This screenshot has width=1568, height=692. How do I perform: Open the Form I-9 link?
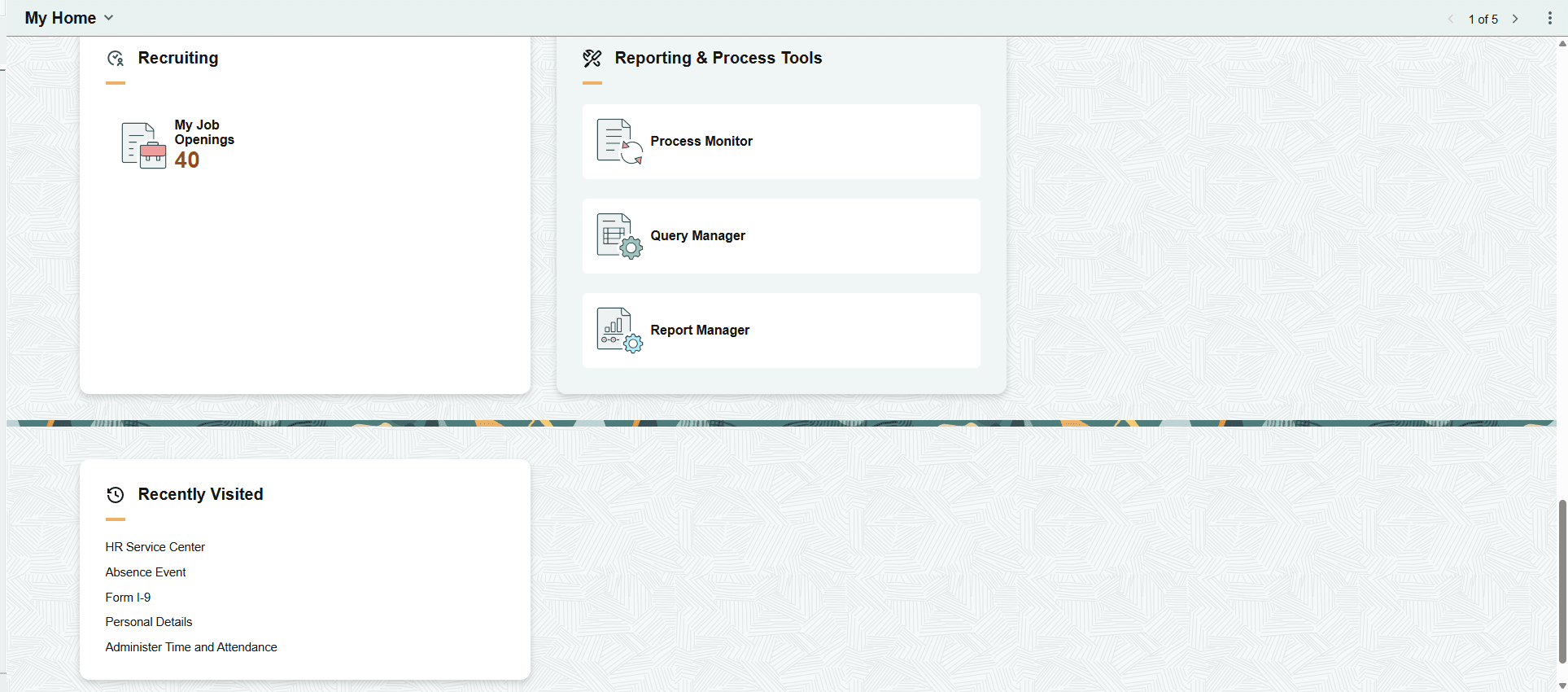point(128,598)
